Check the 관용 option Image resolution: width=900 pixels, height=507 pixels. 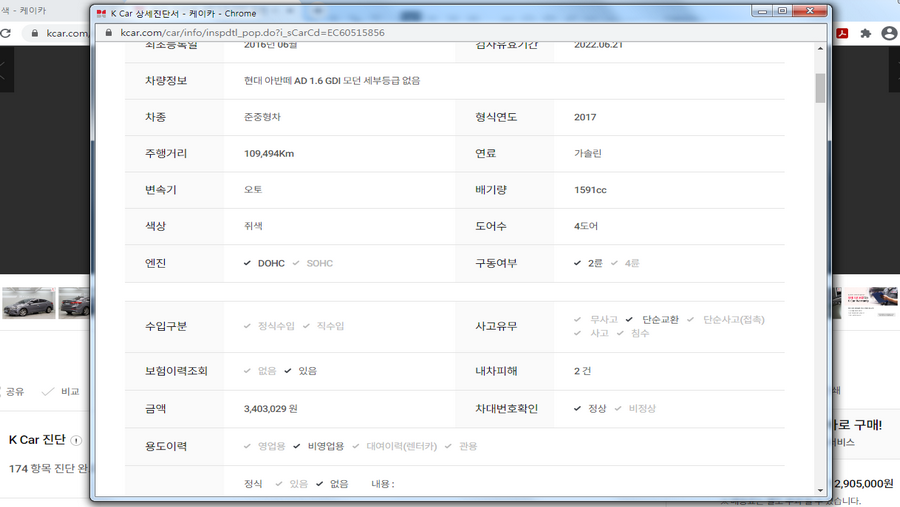point(448,446)
